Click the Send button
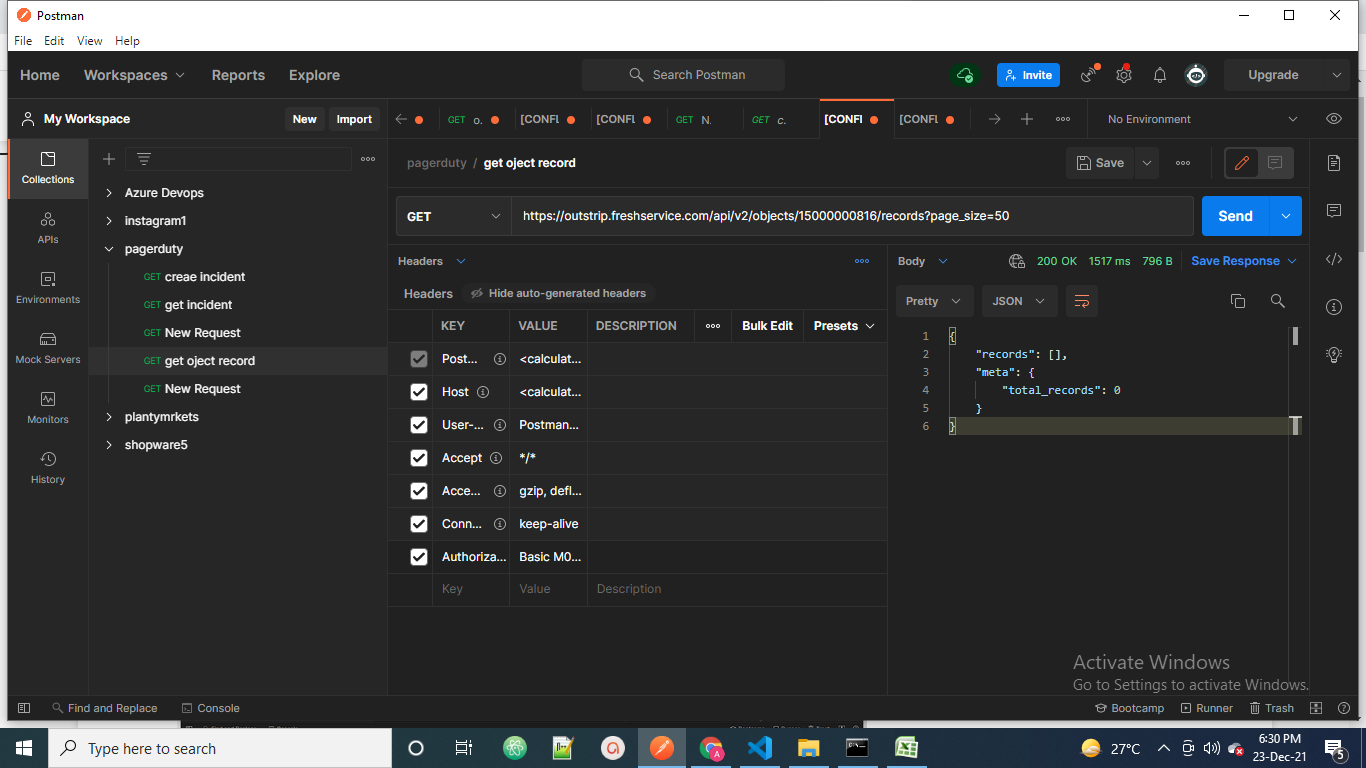This screenshot has width=1366, height=768. [x=1235, y=216]
